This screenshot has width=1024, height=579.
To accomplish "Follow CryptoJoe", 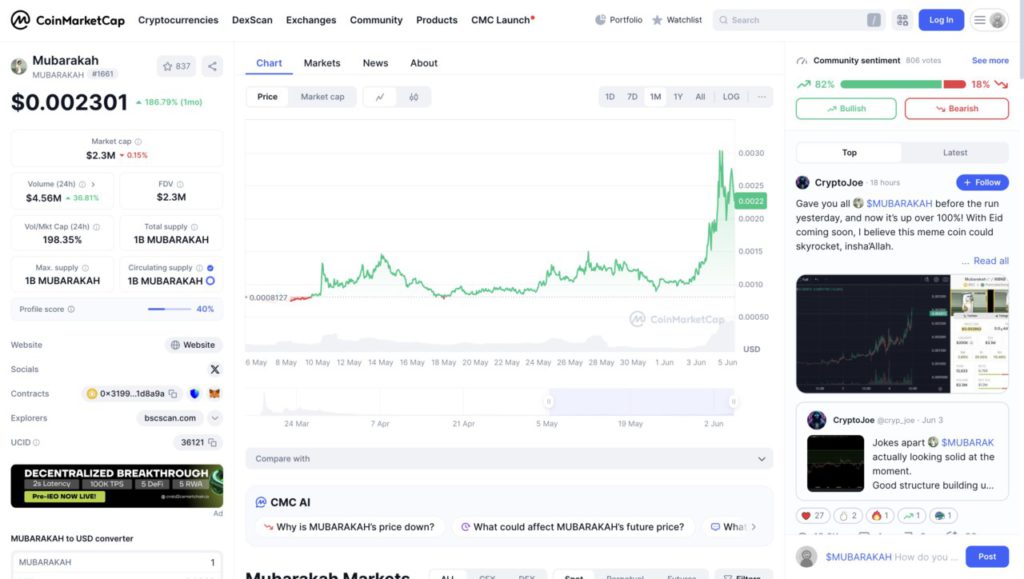I will coord(982,183).
